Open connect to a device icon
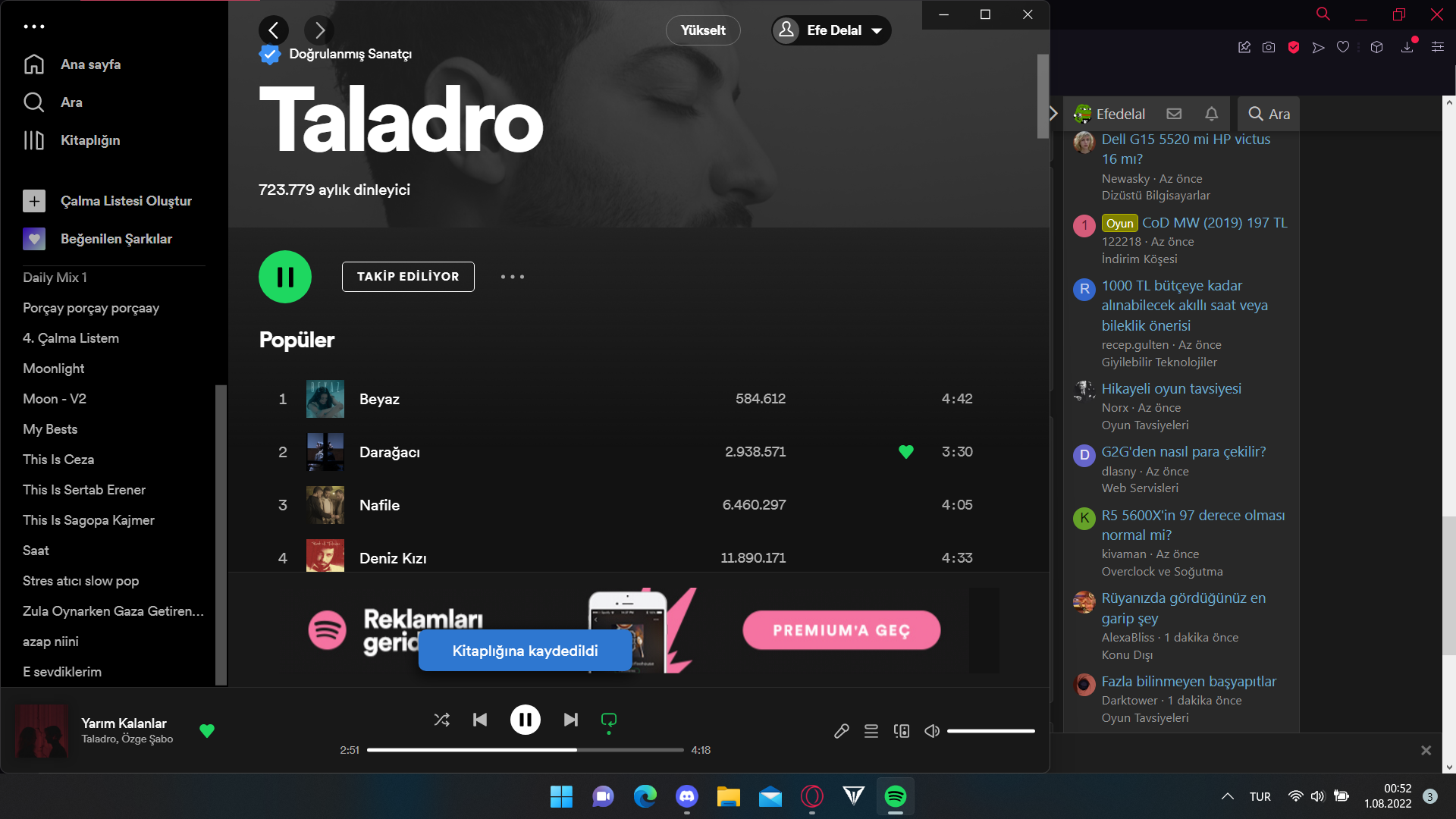Image resolution: width=1456 pixels, height=819 pixels. pyautogui.click(x=902, y=731)
